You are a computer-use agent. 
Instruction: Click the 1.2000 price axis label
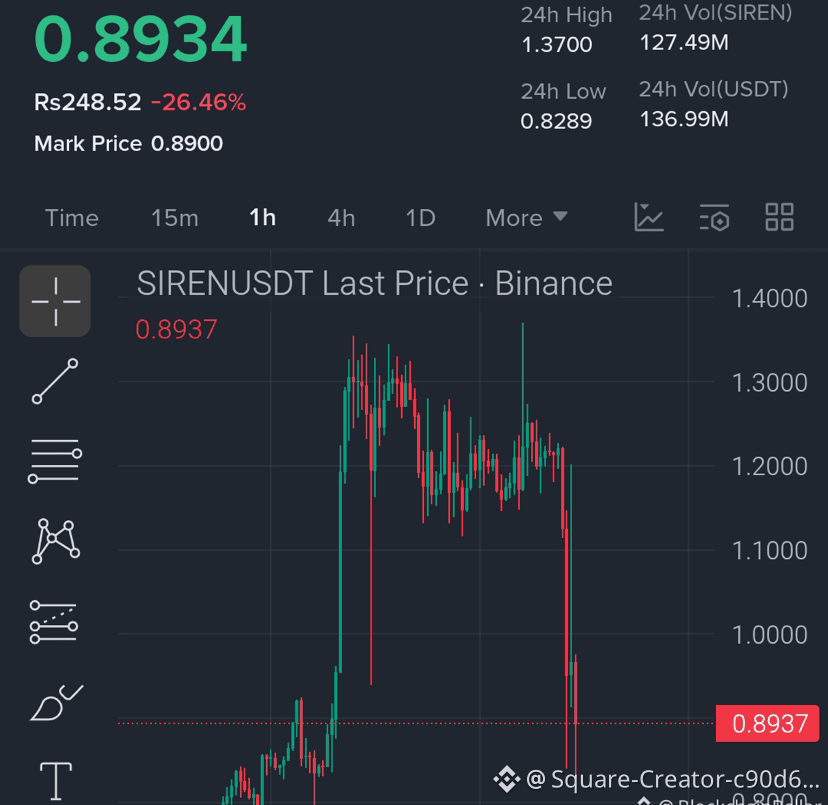tap(769, 467)
